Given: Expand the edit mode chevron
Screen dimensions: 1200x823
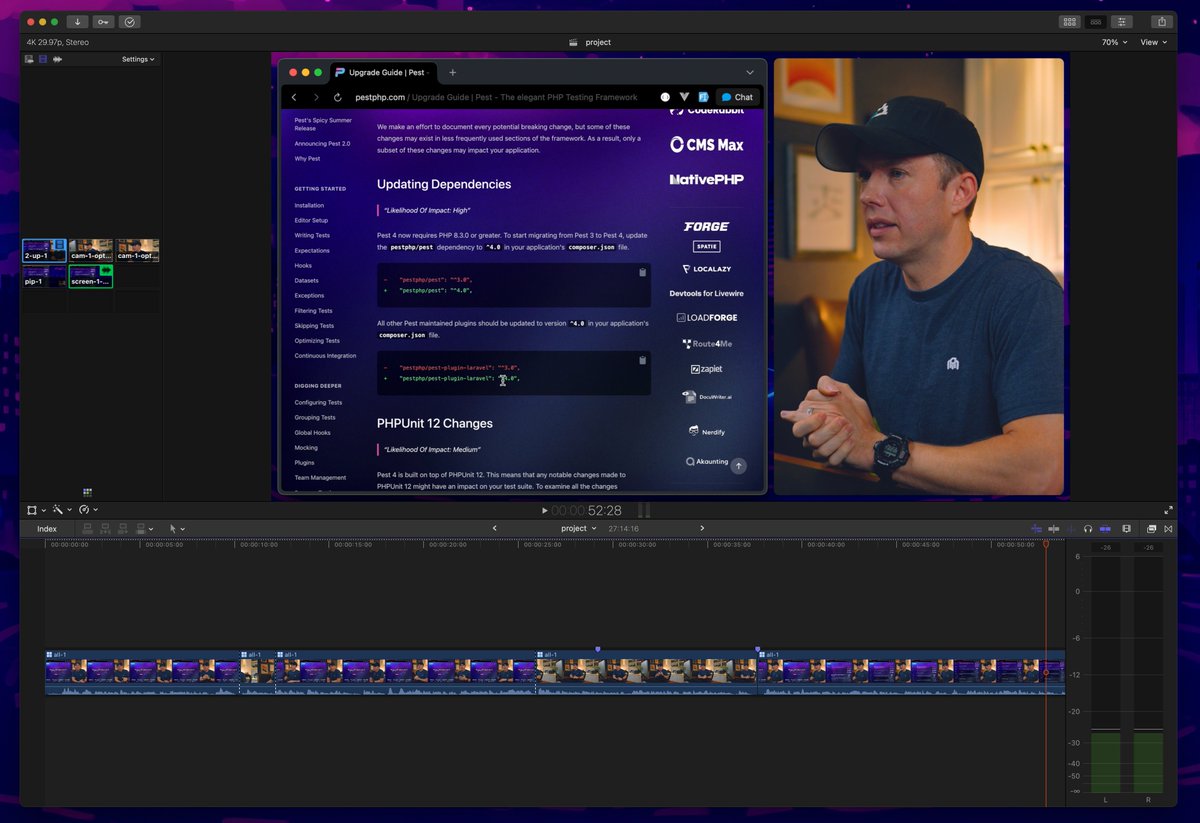Looking at the screenshot, I should point(152,529).
